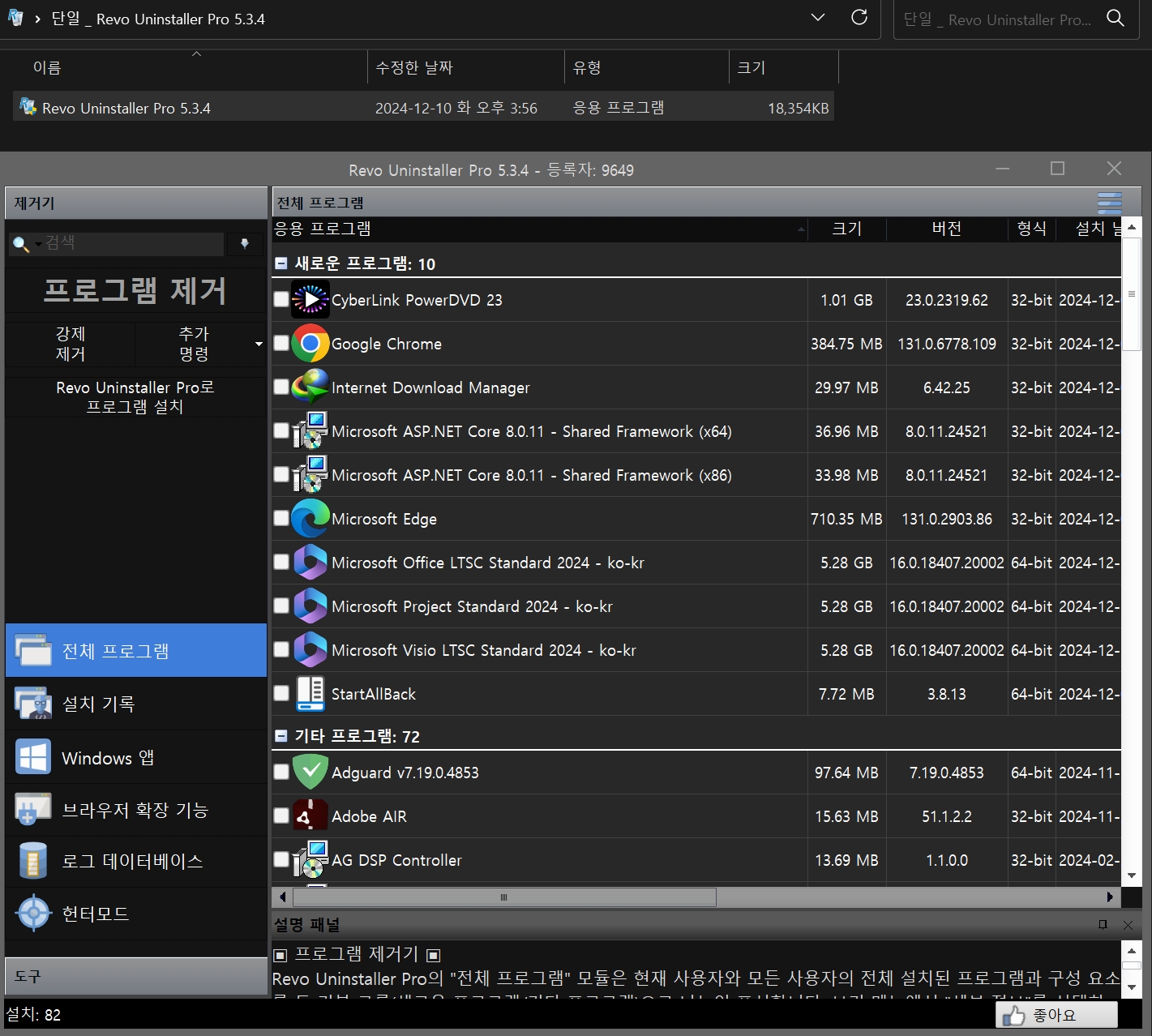Viewport: 1152px width, 1036px height.
Task: Click the Adguard shield icon
Action: pyautogui.click(x=310, y=773)
